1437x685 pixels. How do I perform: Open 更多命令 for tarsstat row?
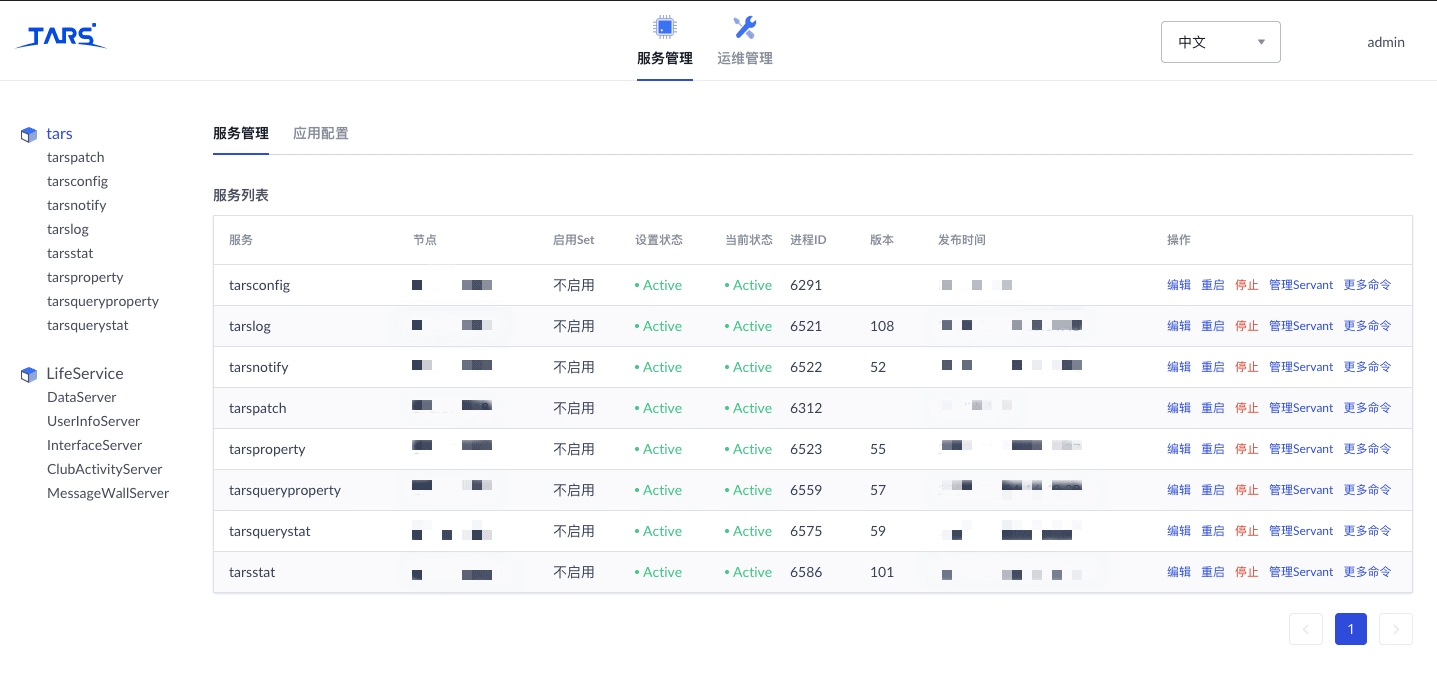point(1367,572)
